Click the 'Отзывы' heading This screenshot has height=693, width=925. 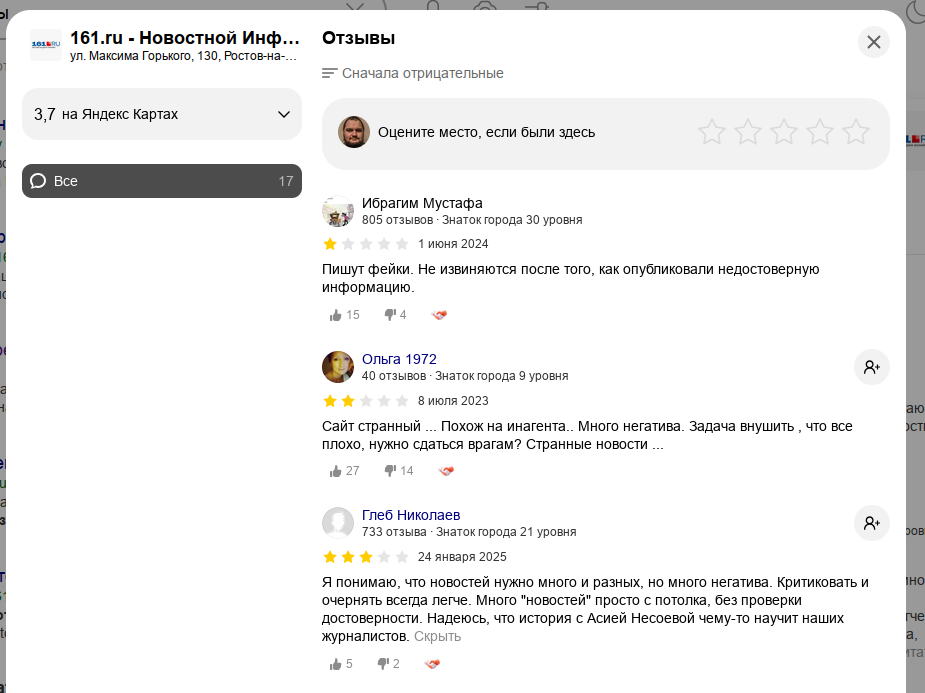pyautogui.click(x=358, y=38)
